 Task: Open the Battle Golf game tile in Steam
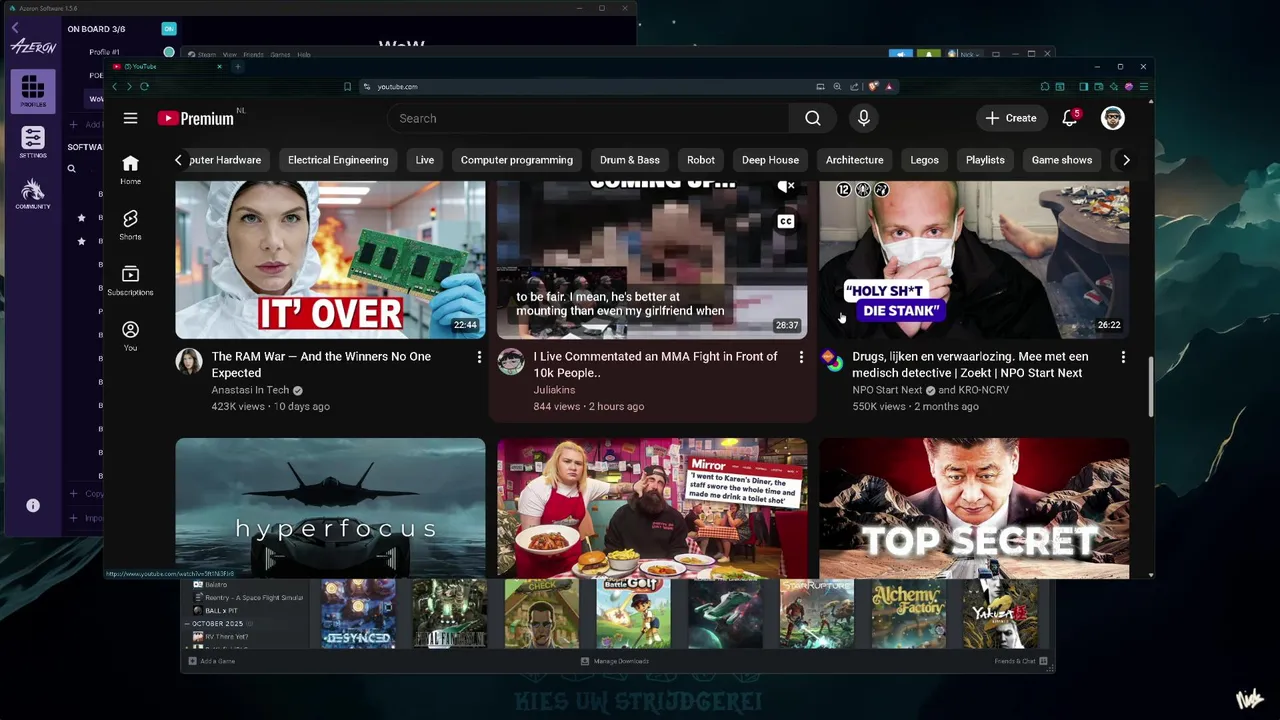[633, 613]
